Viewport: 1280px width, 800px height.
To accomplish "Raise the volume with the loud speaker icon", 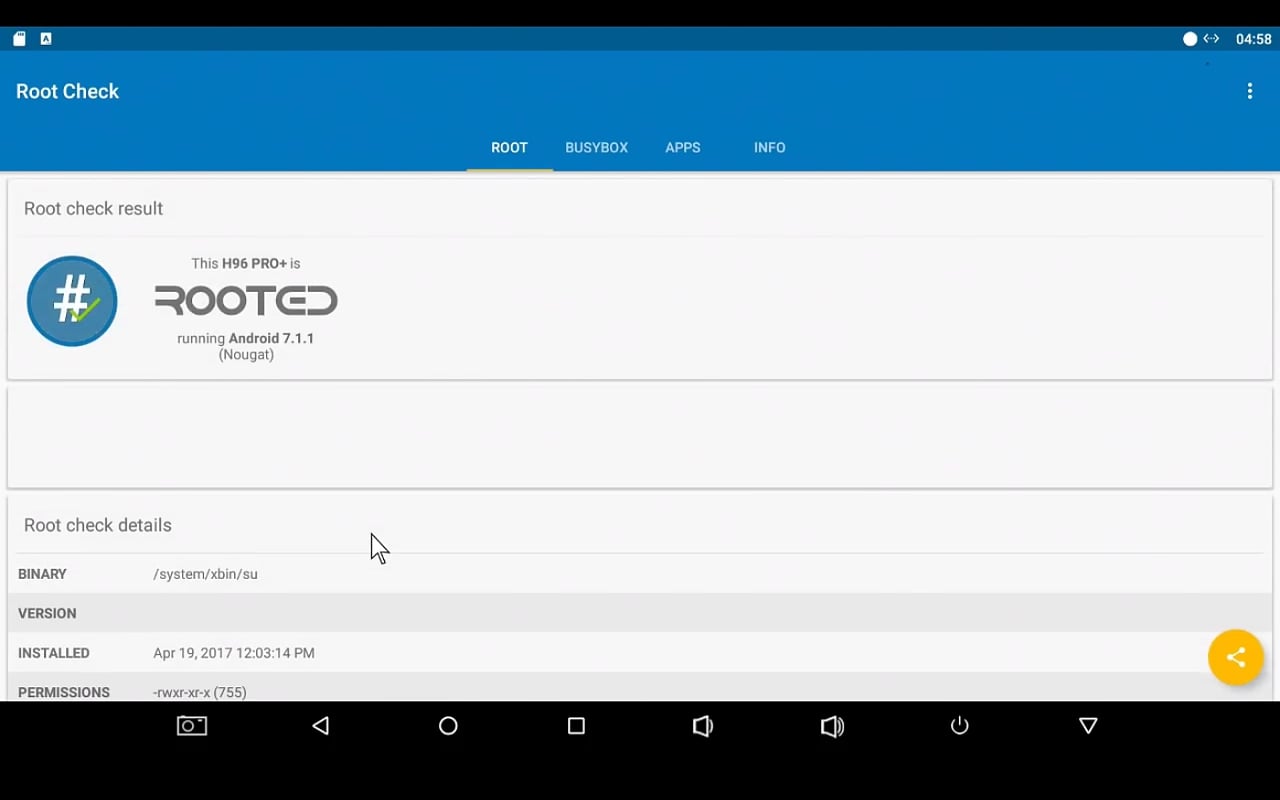I will point(832,726).
